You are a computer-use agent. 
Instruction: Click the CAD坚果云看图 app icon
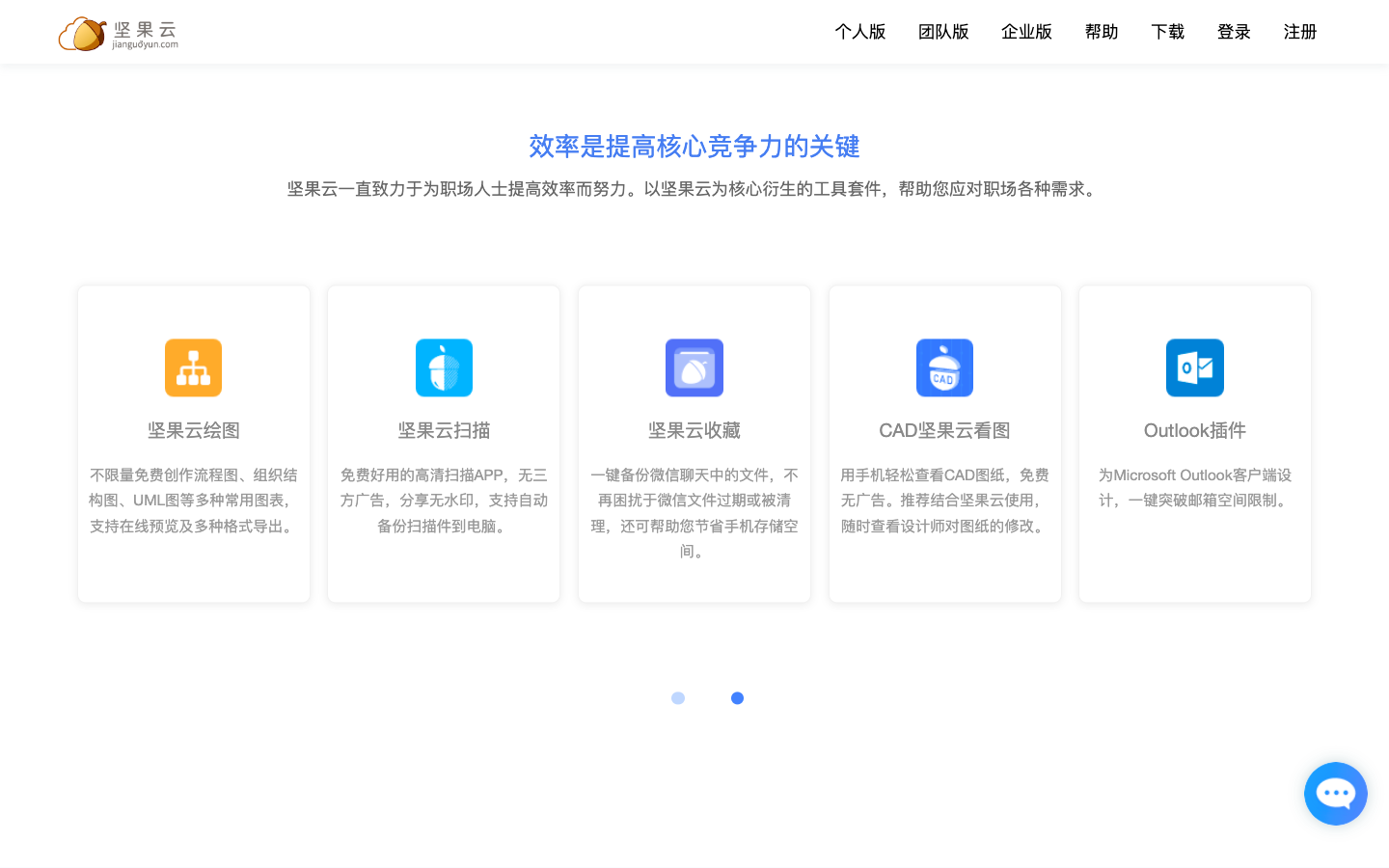click(944, 367)
